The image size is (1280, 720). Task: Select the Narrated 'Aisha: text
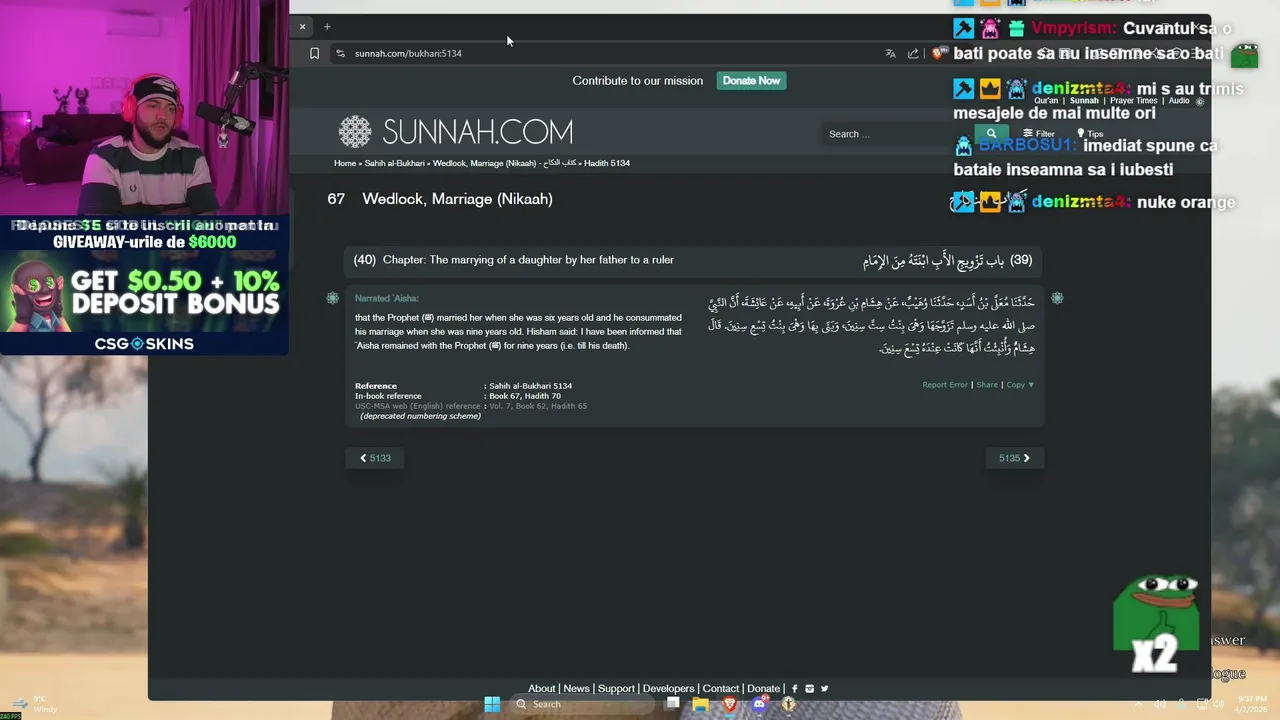386,298
